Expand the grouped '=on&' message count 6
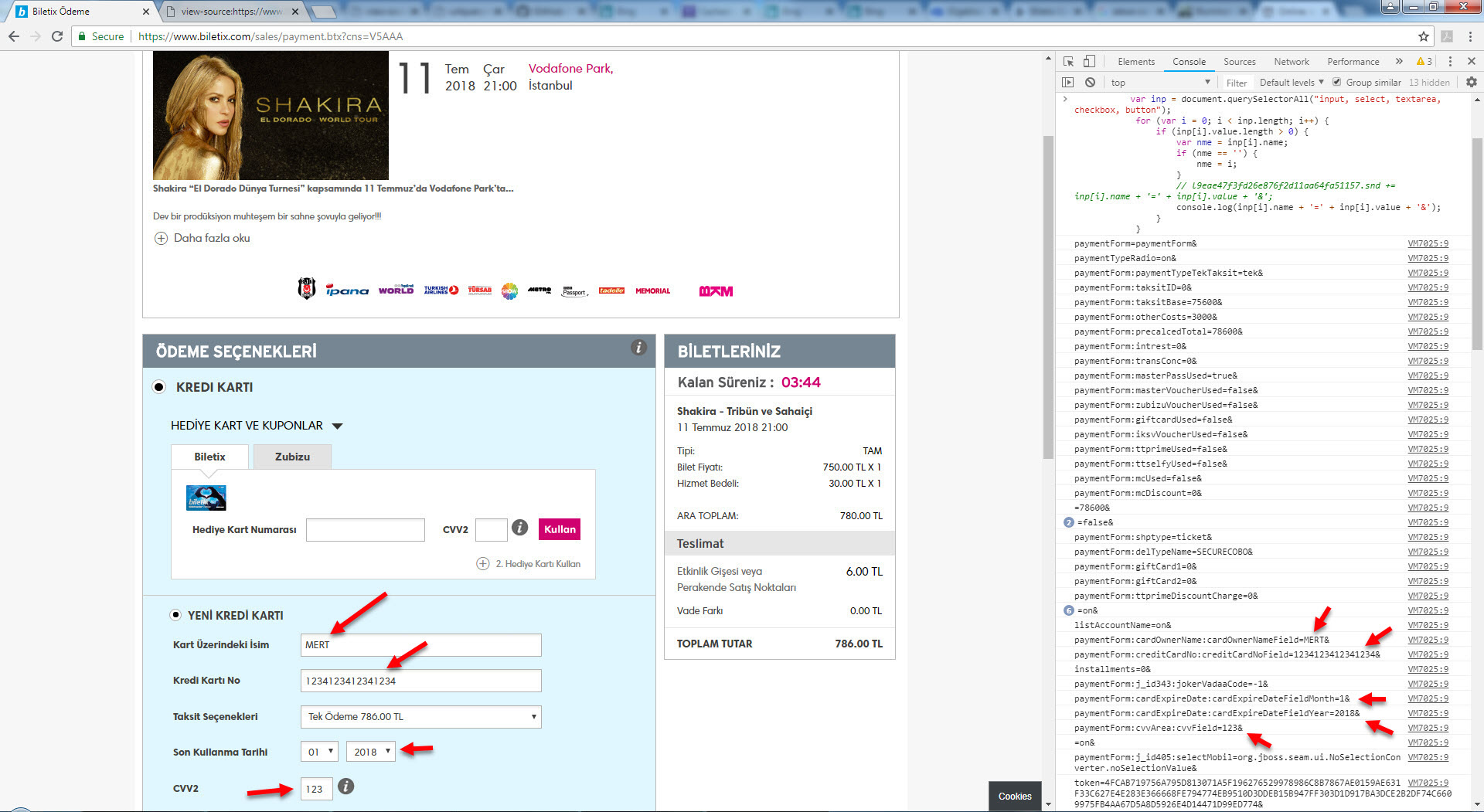Viewport: 1484px width, 812px height. coord(1069,610)
